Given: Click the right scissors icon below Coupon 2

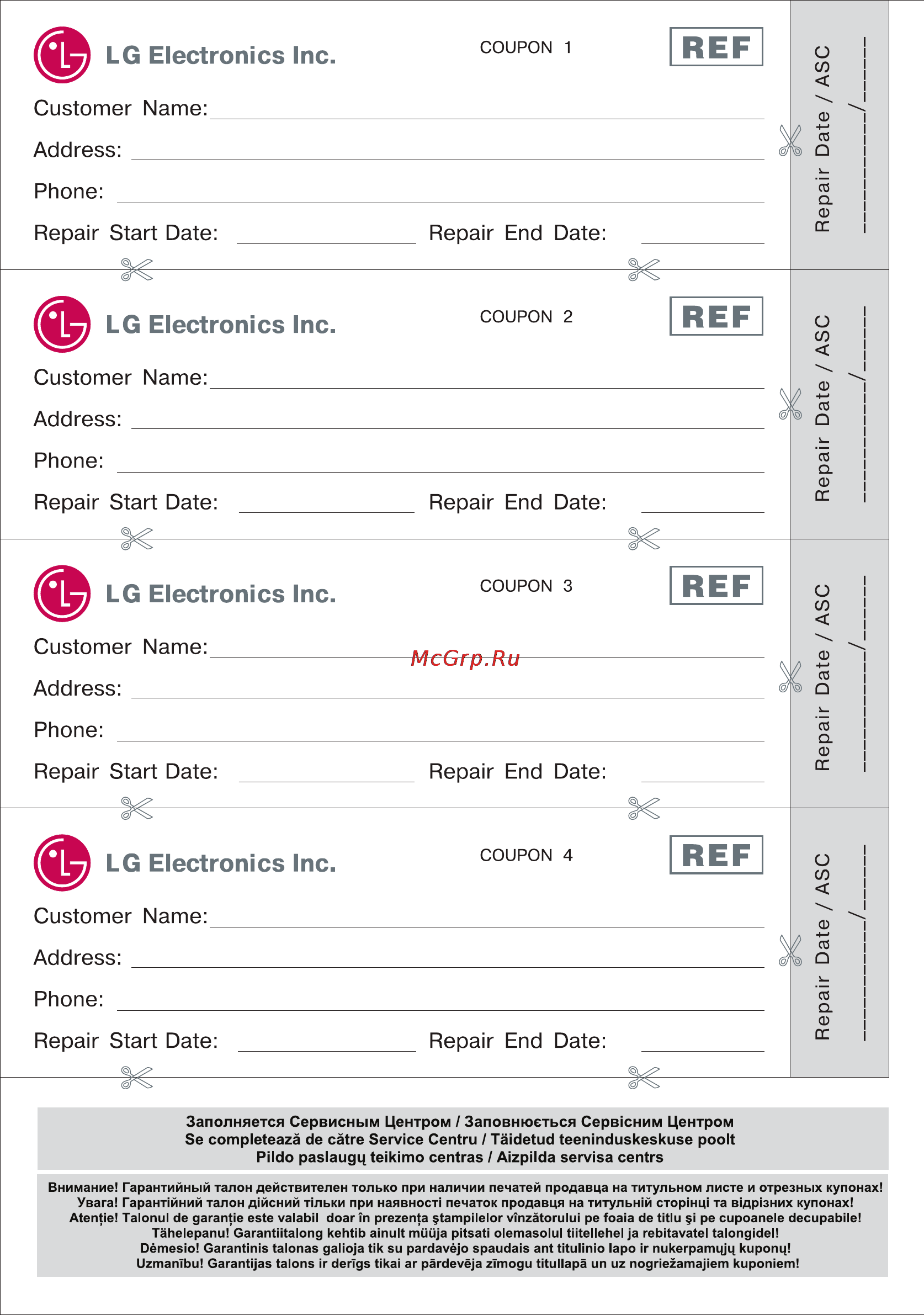Looking at the screenshot, I should pyautogui.click(x=644, y=538).
